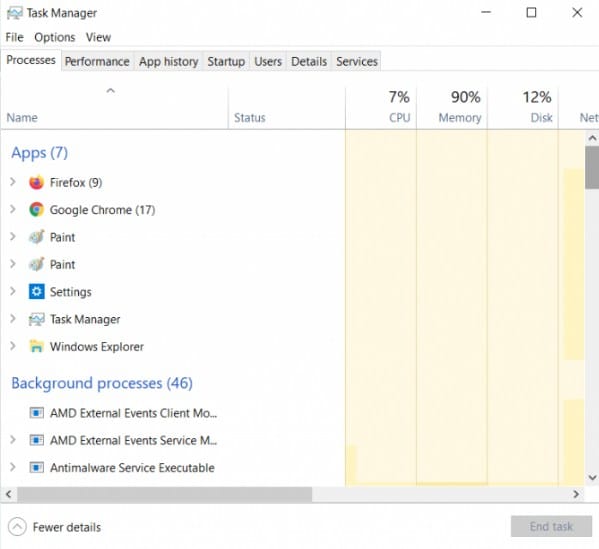This screenshot has height=549, width=599.
Task: Click the Apps (7) group heading
Action: pyautogui.click(x=39, y=153)
